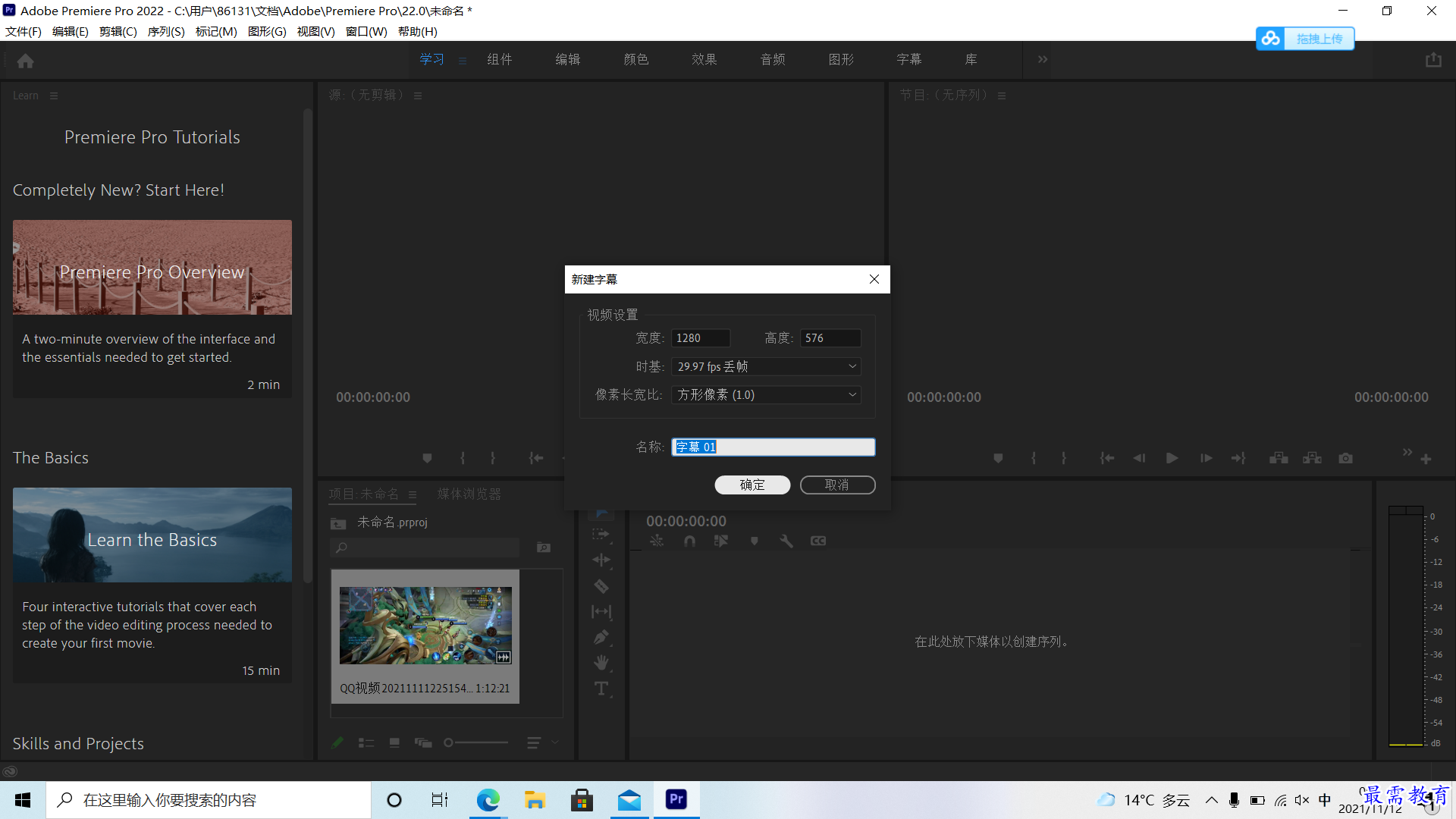Screen dimensions: 1456x819
Task: Go to Out point in program monitor
Action: click(1238, 458)
